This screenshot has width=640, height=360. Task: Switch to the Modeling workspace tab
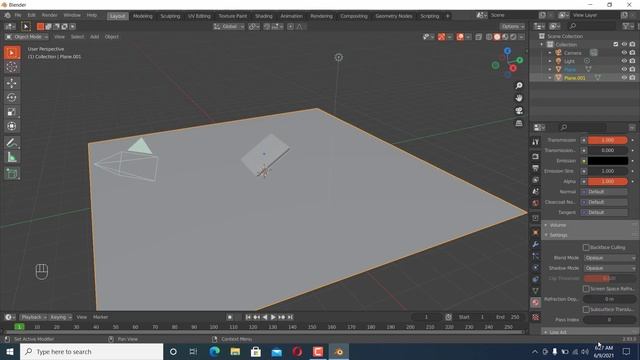(x=142, y=16)
